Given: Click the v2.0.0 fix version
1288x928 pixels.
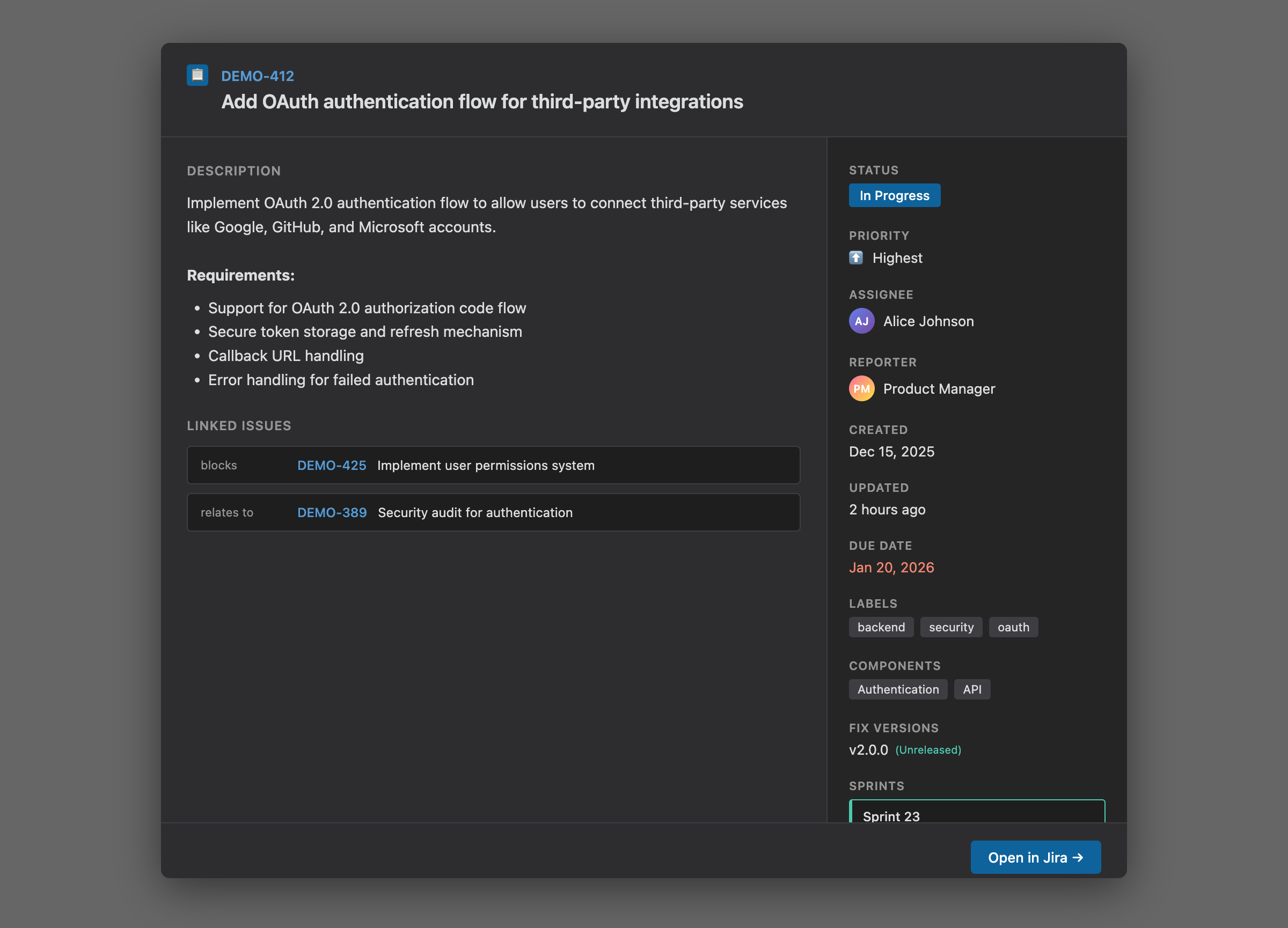Looking at the screenshot, I should point(868,750).
